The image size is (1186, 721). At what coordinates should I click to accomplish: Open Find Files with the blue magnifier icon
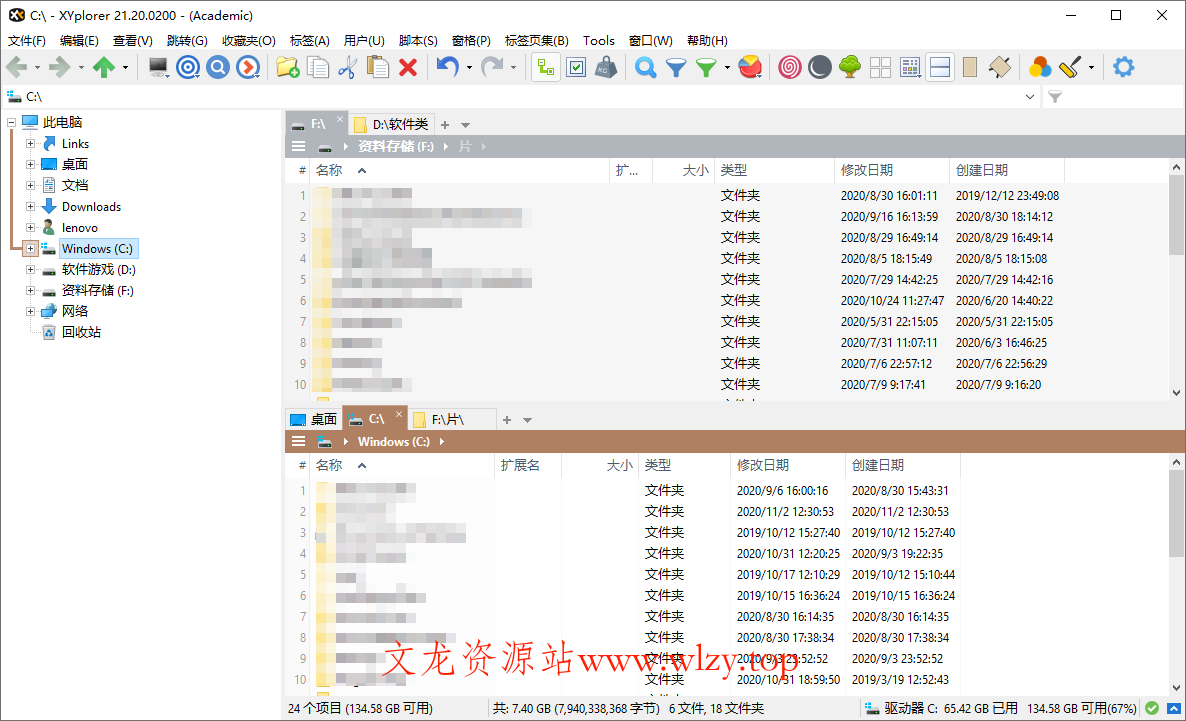[645, 67]
